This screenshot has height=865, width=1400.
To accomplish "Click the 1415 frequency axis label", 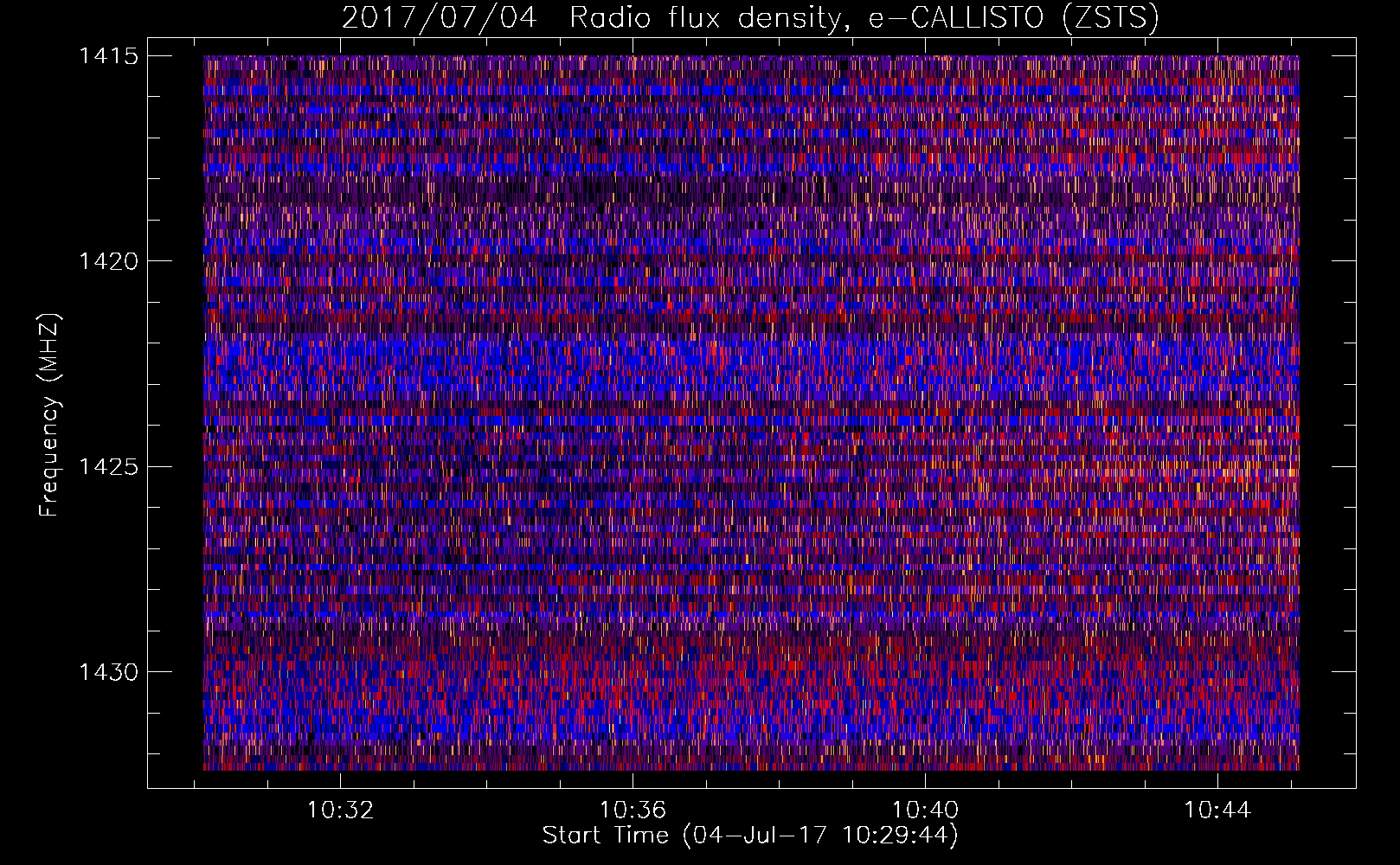I will click(108, 56).
